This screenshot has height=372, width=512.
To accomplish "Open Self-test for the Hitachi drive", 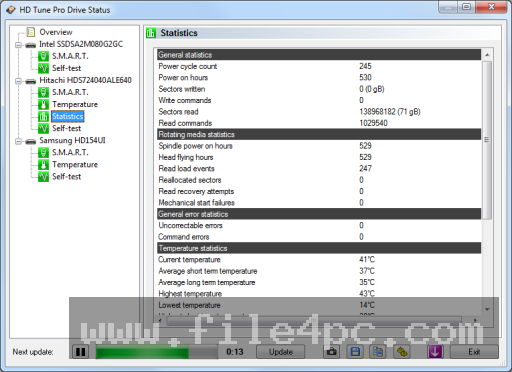I will pyautogui.click(x=66, y=128).
